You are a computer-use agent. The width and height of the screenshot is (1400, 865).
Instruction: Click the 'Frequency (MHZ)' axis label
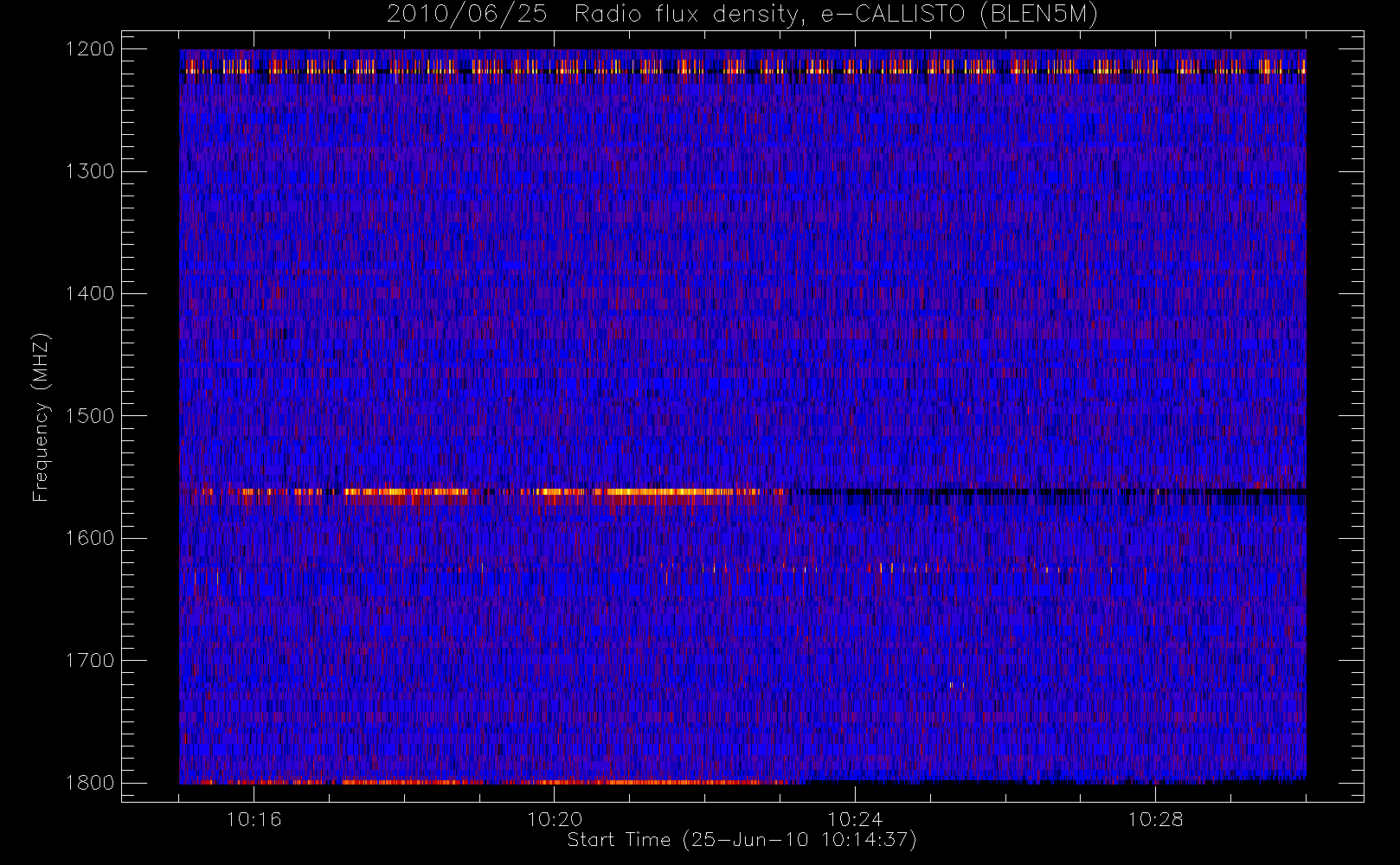coord(41,418)
